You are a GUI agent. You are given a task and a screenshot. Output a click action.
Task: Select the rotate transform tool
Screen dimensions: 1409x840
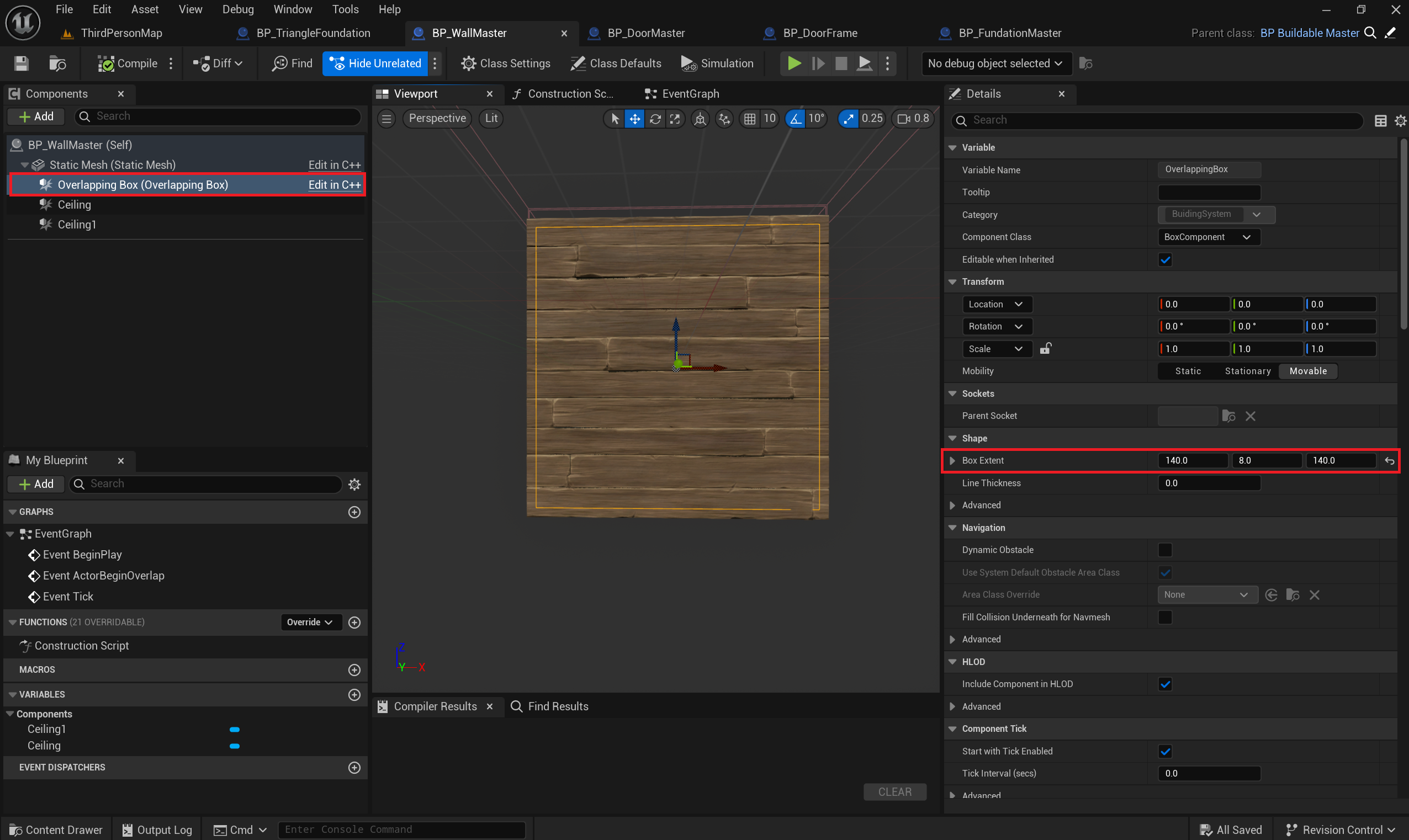(655, 118)
